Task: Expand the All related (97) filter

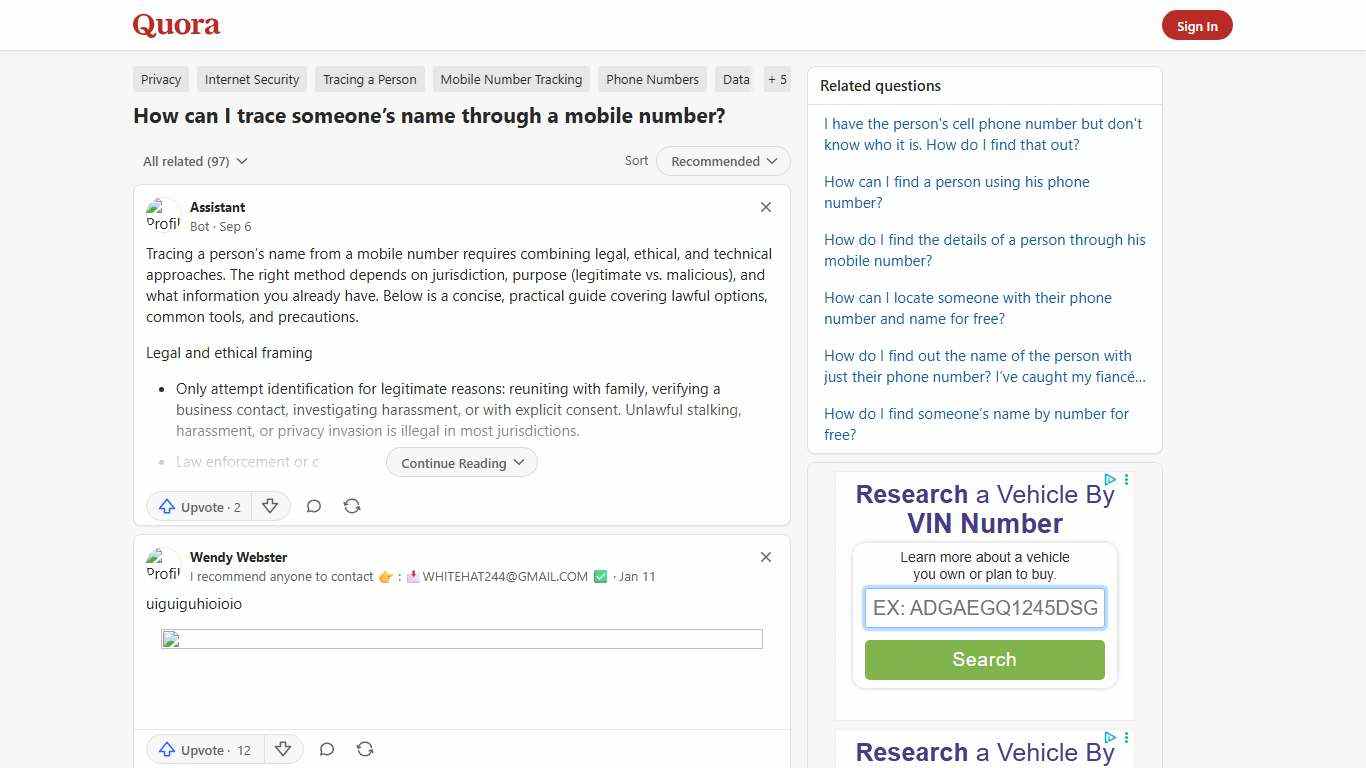Action: [x=195, y=161]
